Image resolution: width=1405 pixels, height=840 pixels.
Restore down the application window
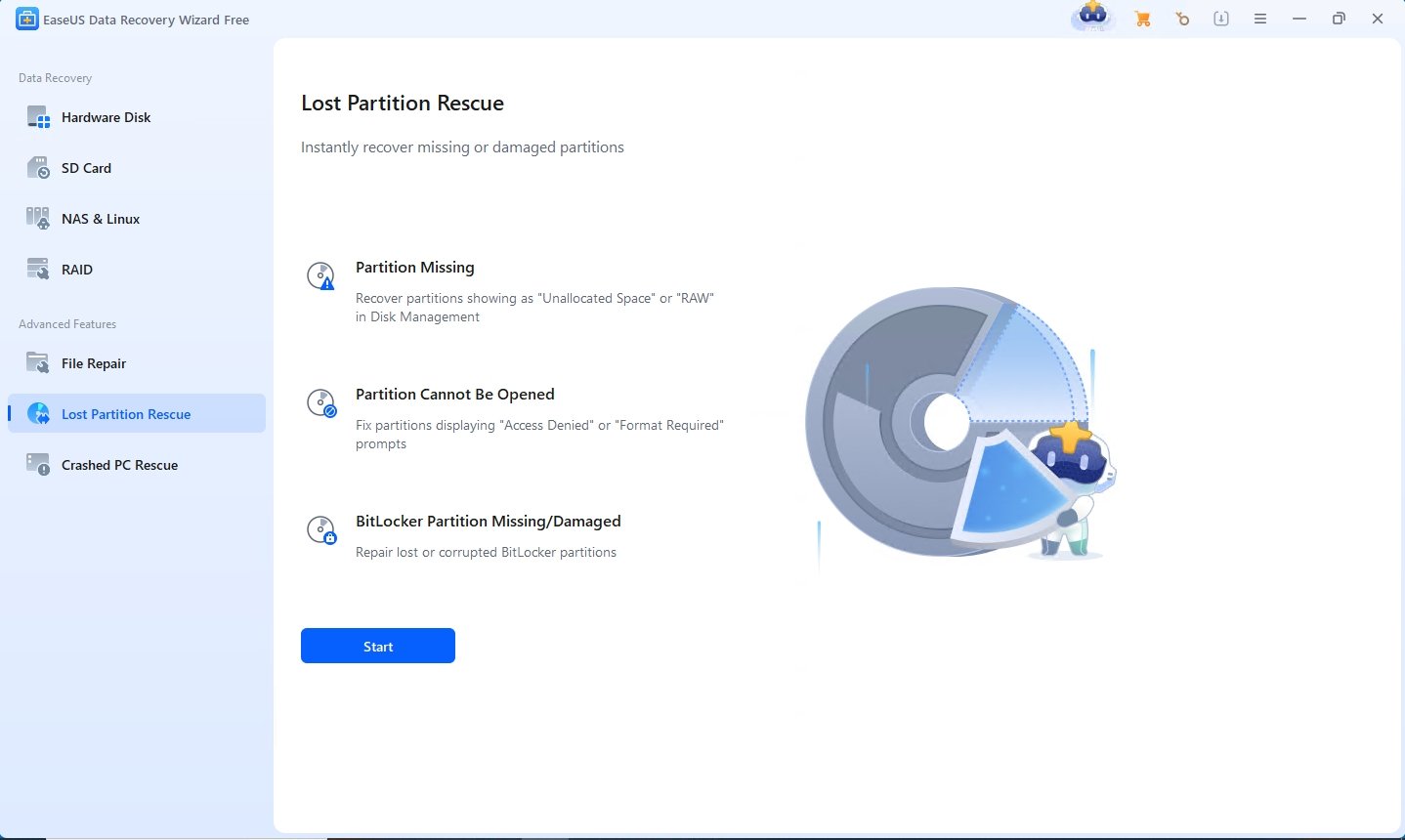click(1339, 19)
